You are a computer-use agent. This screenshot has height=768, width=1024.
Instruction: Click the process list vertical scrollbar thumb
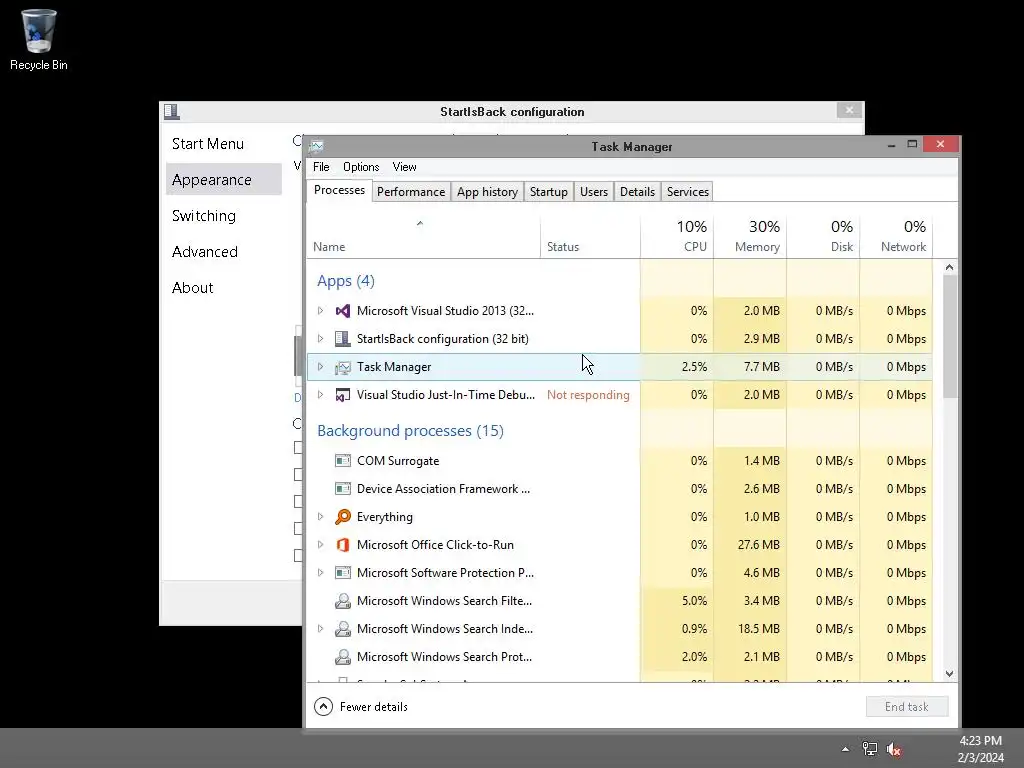click(x=950, y=336)
